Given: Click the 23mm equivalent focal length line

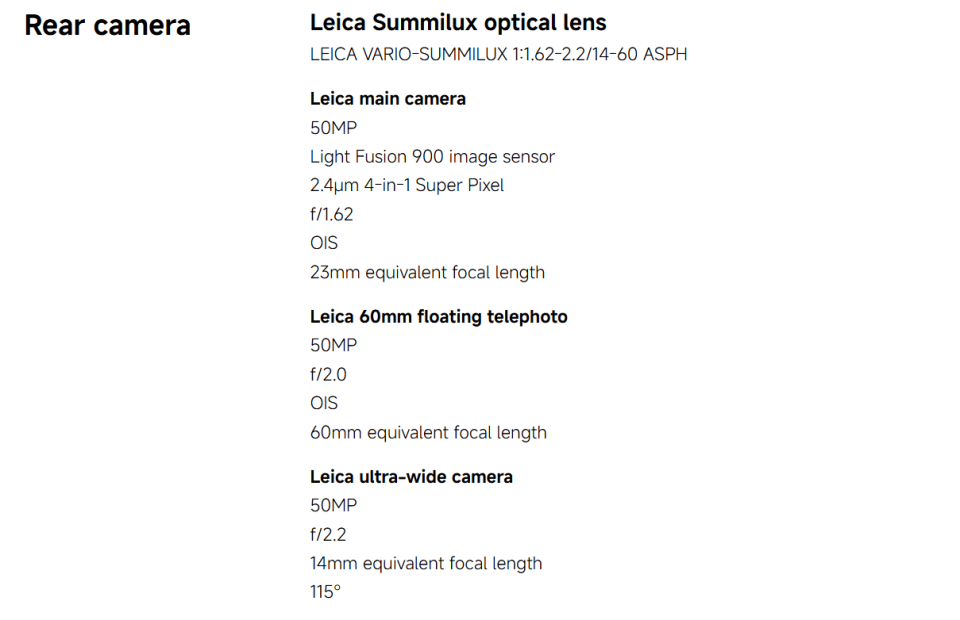Looking at the screenshot, I should [x=427, y=272].
